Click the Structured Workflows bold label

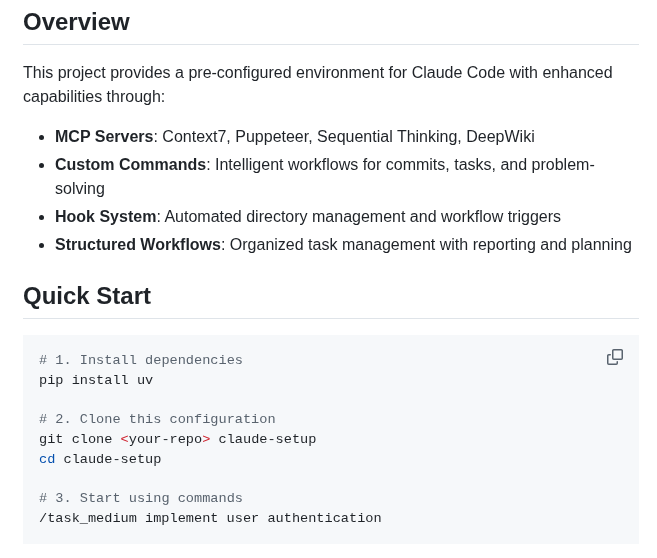tap(138, 245)
